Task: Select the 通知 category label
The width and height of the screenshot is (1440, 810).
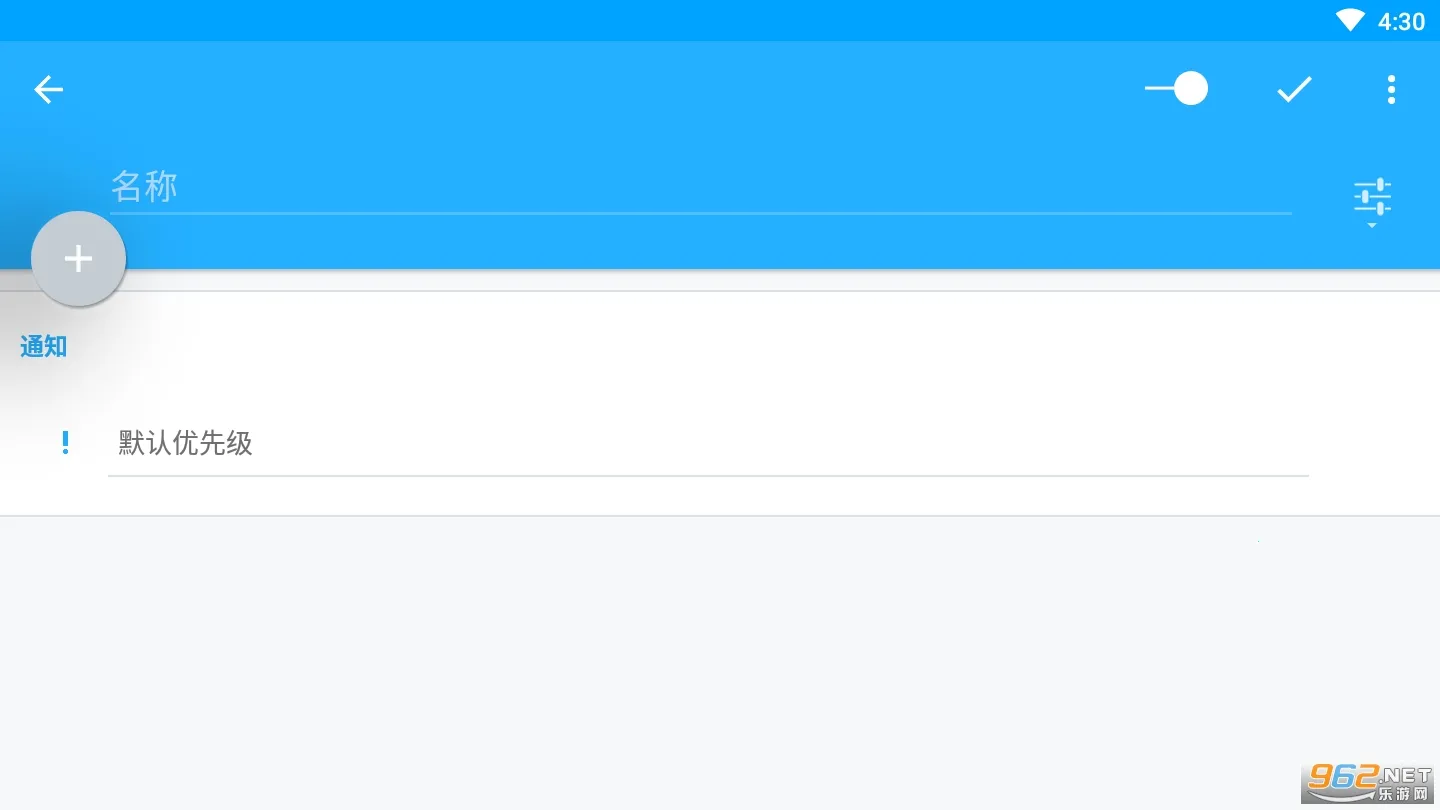Action: pos(44,347)
